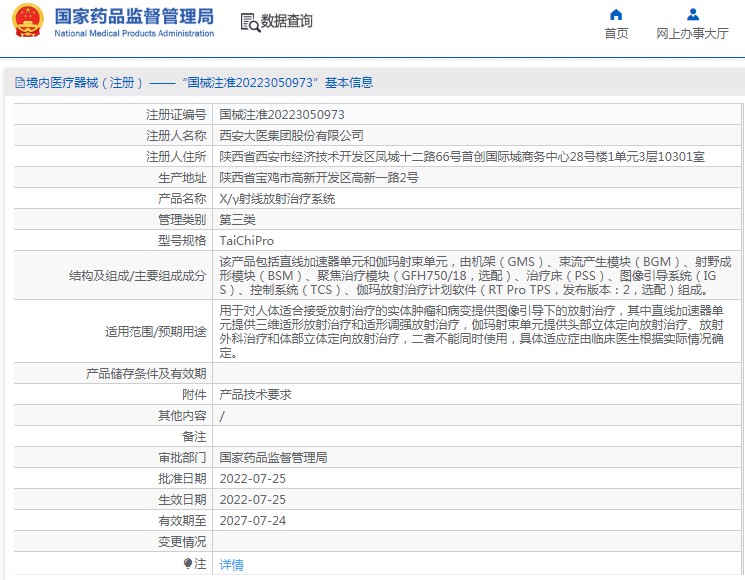This screenshot has height=580, width=745.
Task: Select registrant name 西安大医集团股份有限公司
Action: 291,136
